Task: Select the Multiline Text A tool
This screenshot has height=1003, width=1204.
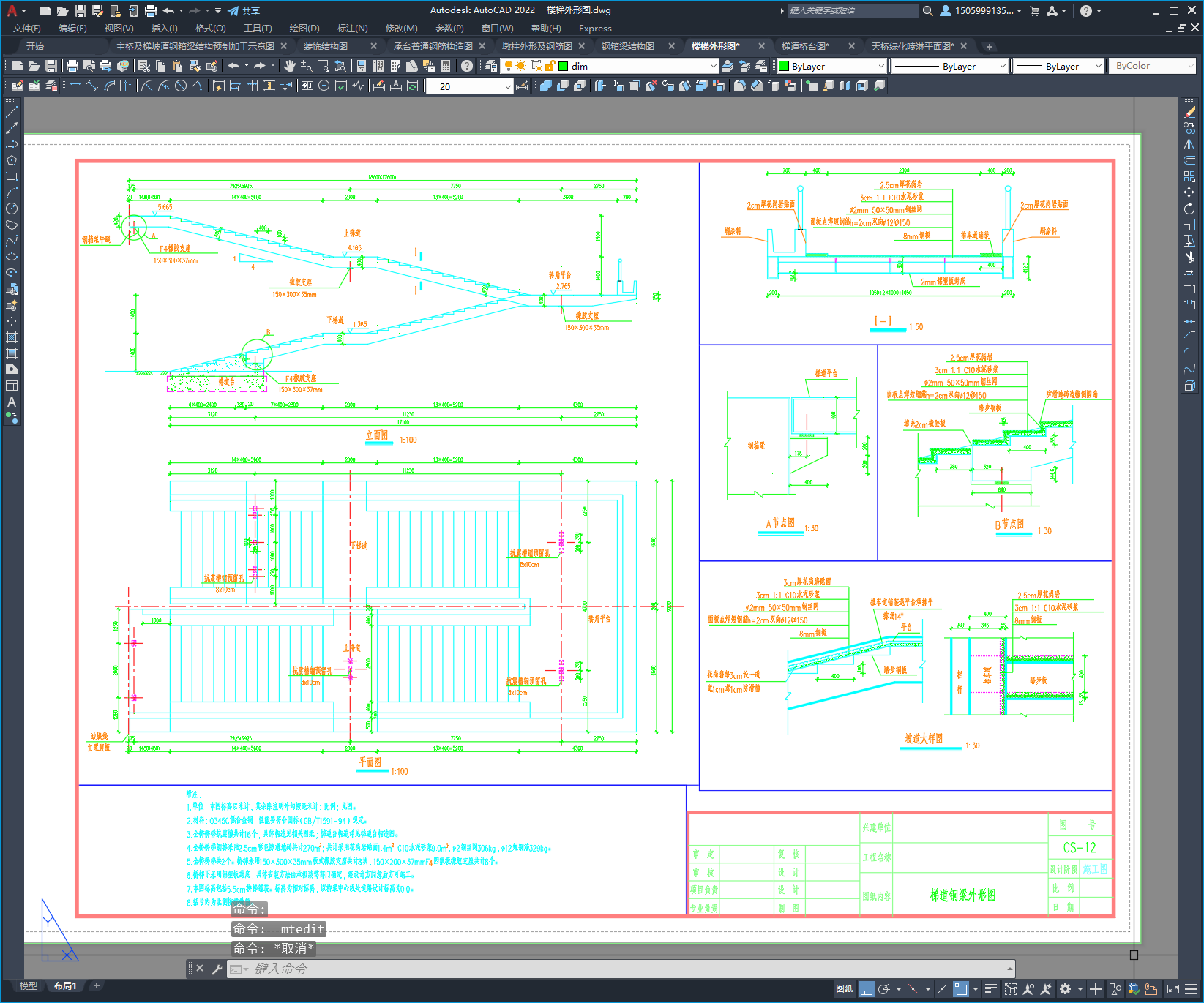Action: (12, 402)
